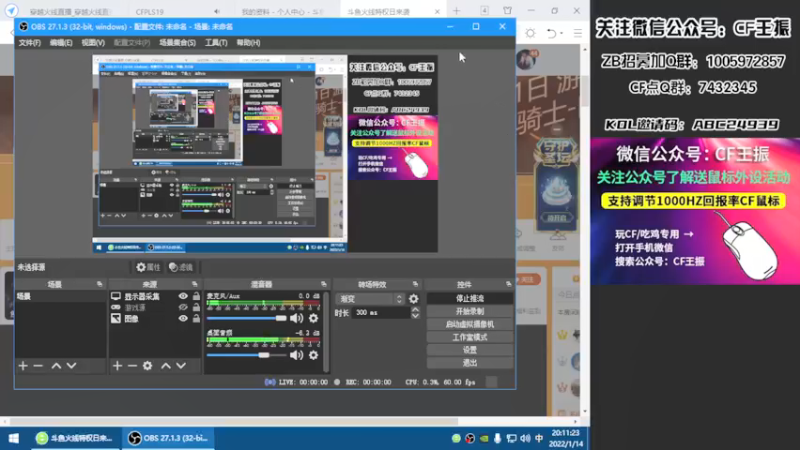Switch to the CFPLS19 browser tab
Viewport: 800px width, 450px height.
pyautogui.click(x=175, y=11)
